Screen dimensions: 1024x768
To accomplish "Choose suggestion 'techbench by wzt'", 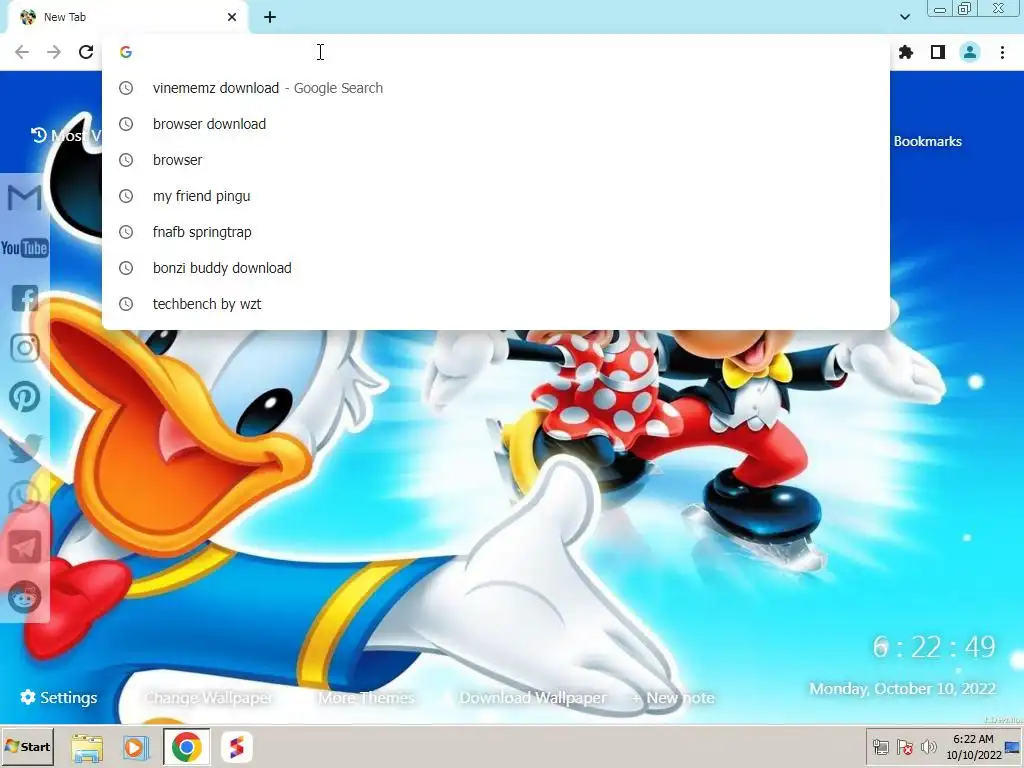I will [496, 304].
